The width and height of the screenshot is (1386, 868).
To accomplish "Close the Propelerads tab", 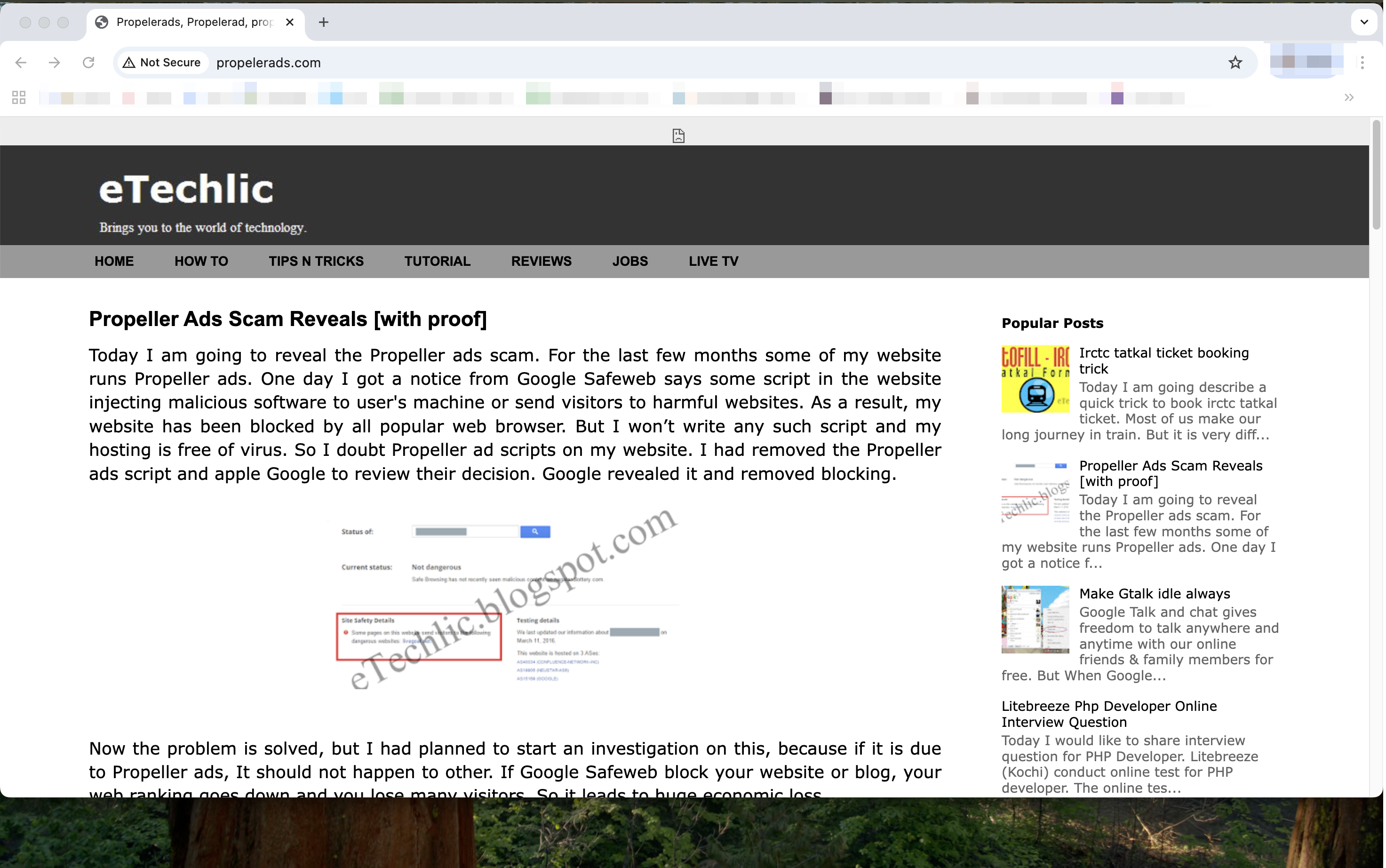I will pos(290,23).
